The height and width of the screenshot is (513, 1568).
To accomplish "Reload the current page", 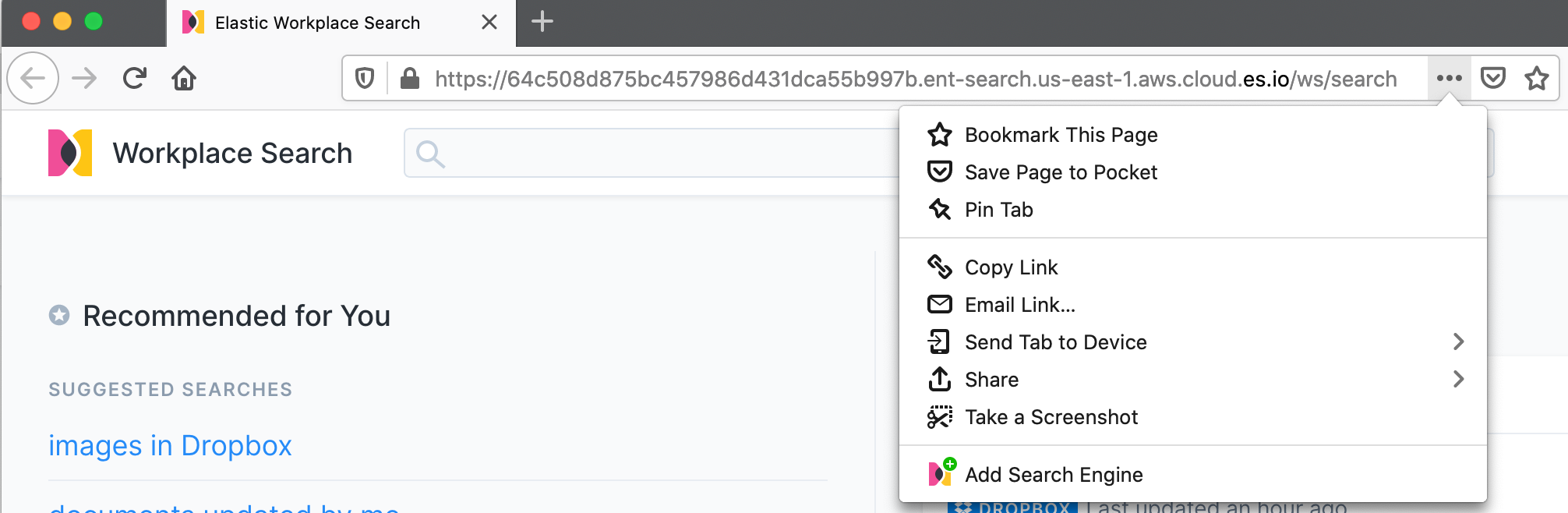I will click(135, 78).
